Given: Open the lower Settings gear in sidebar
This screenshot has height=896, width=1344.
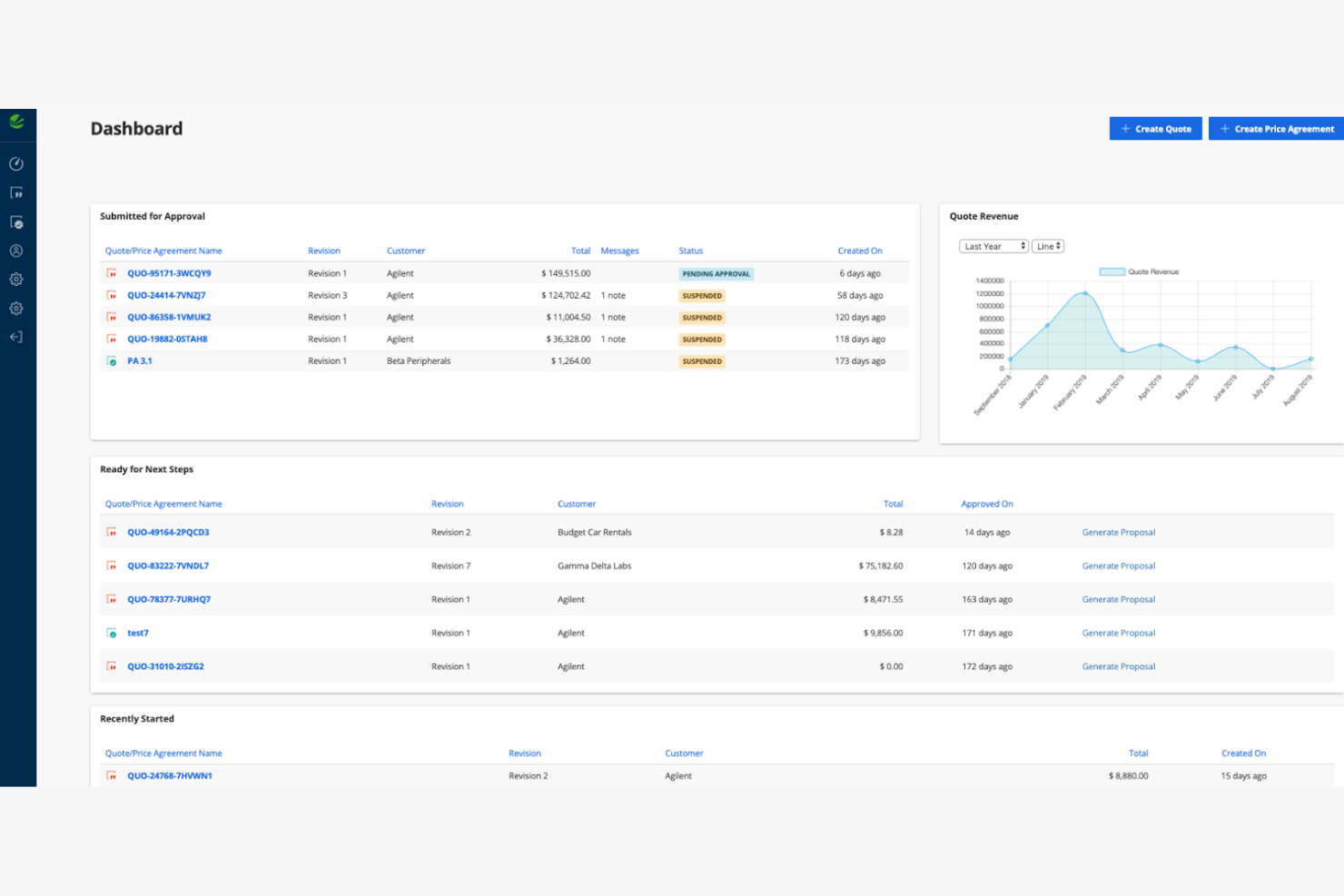Looking at the screenshot, I should (16, 308).
